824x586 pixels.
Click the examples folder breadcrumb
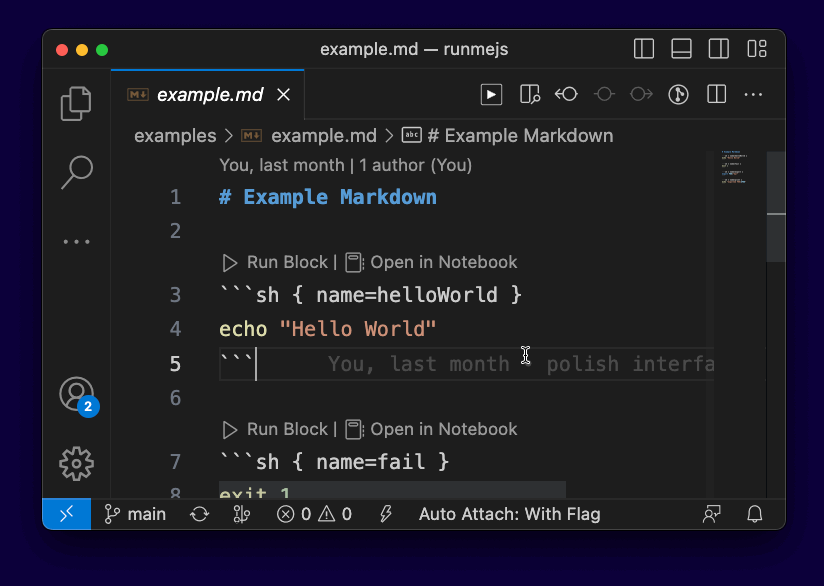click(175, 136)
